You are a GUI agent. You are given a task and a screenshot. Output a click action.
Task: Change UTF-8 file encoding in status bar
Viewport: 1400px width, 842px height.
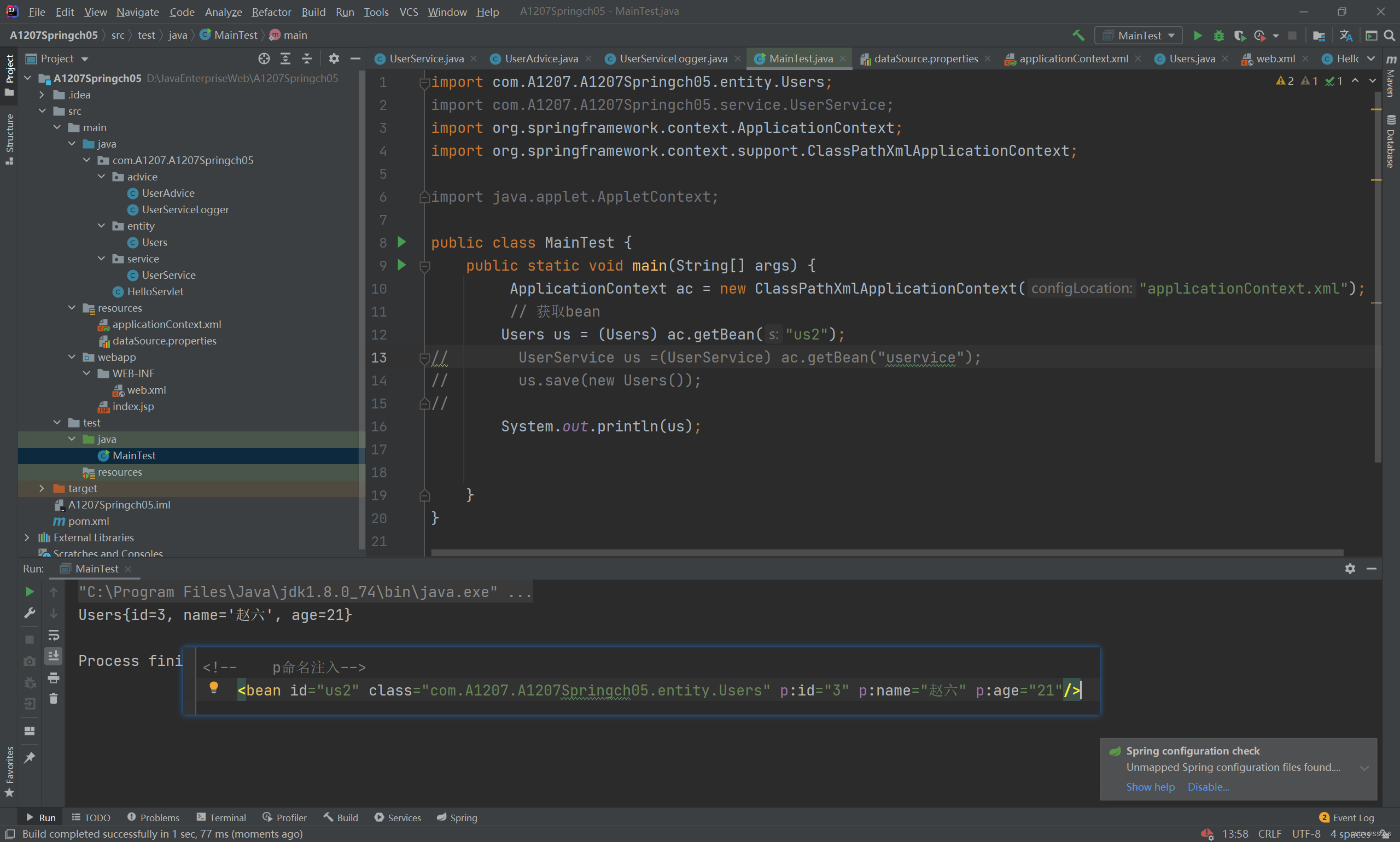pos(1306,833)
